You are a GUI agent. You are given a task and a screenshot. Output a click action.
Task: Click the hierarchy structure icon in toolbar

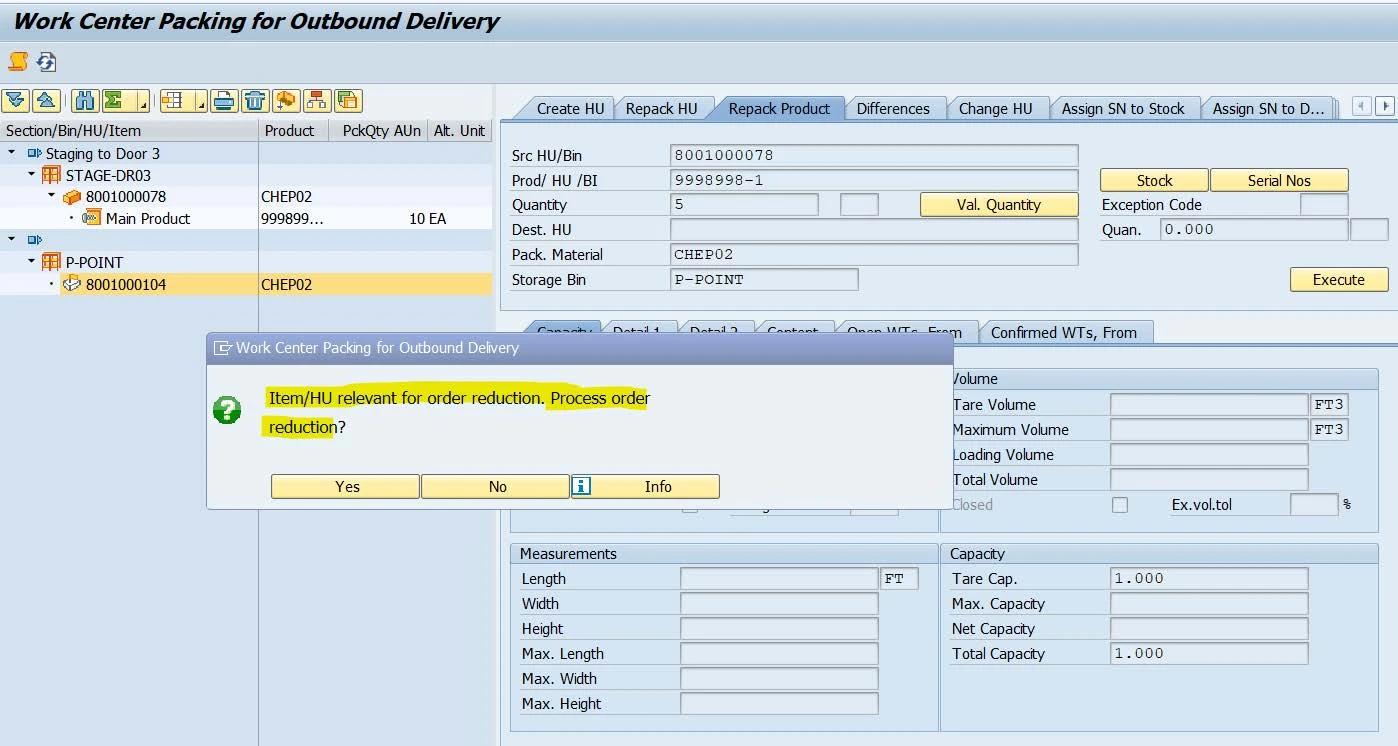pyautogui.click(x=317, y=101)
